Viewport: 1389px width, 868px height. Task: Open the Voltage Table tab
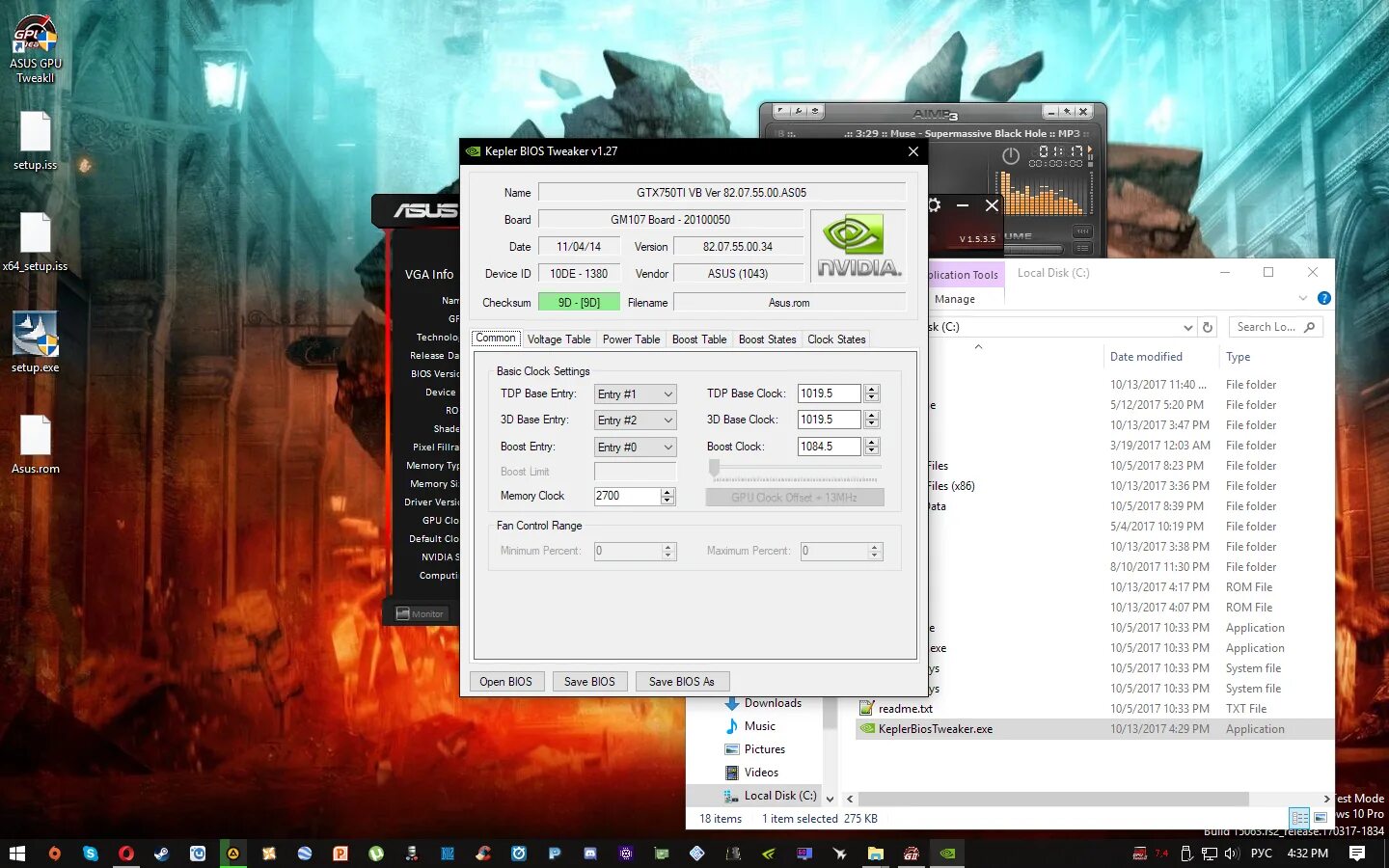click(x=558, y=339)
